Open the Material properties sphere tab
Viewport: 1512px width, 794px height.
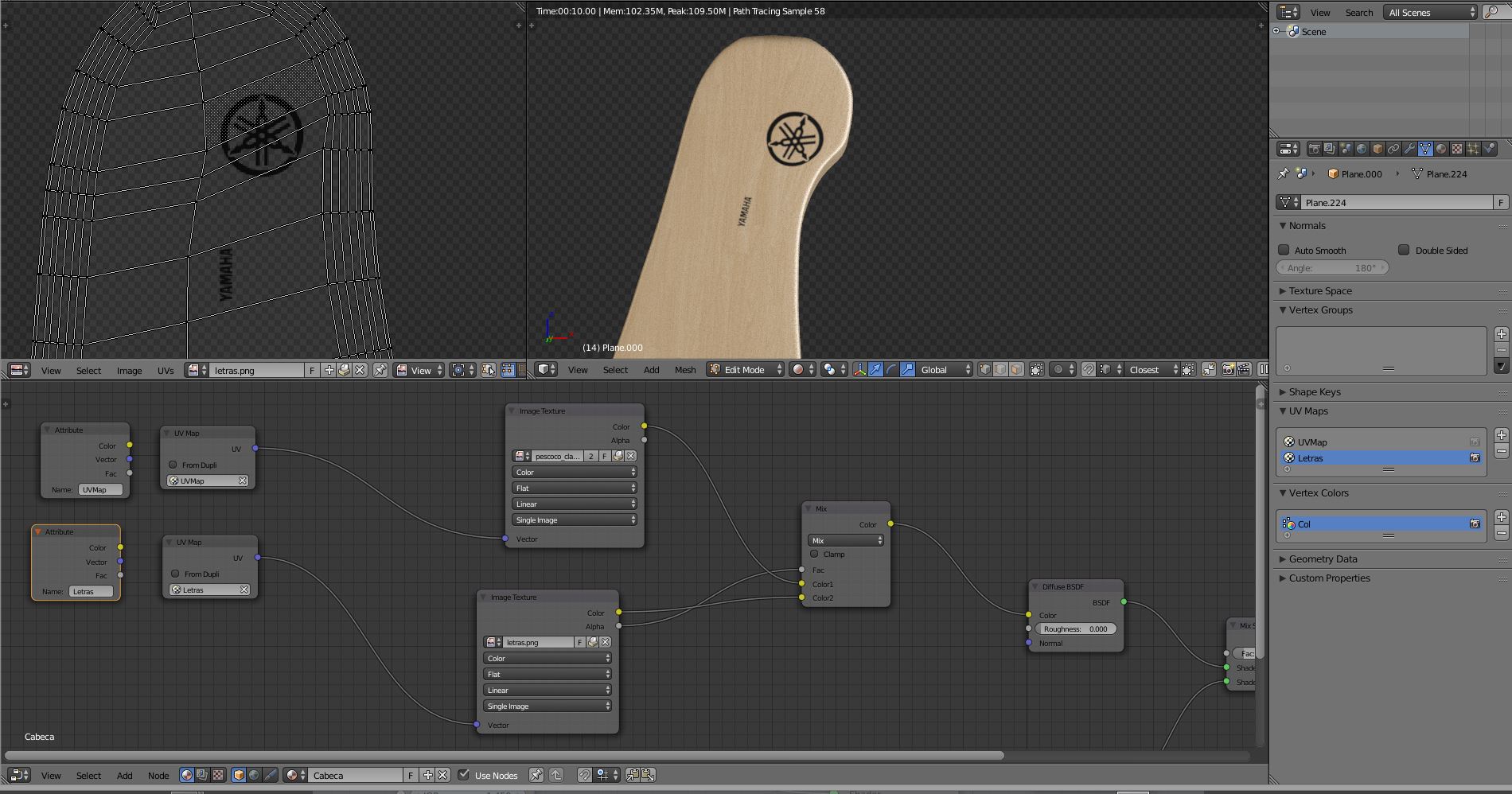pos(1441,149)
